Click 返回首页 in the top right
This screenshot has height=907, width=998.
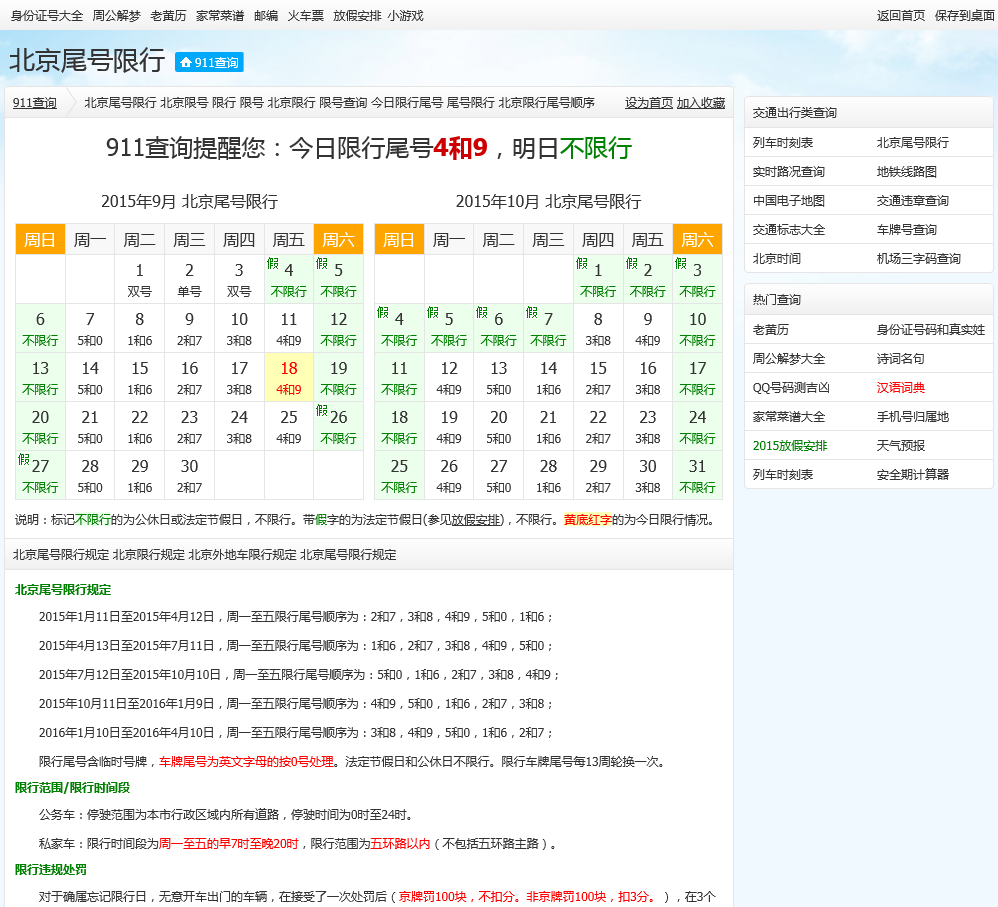pos(901,16)
